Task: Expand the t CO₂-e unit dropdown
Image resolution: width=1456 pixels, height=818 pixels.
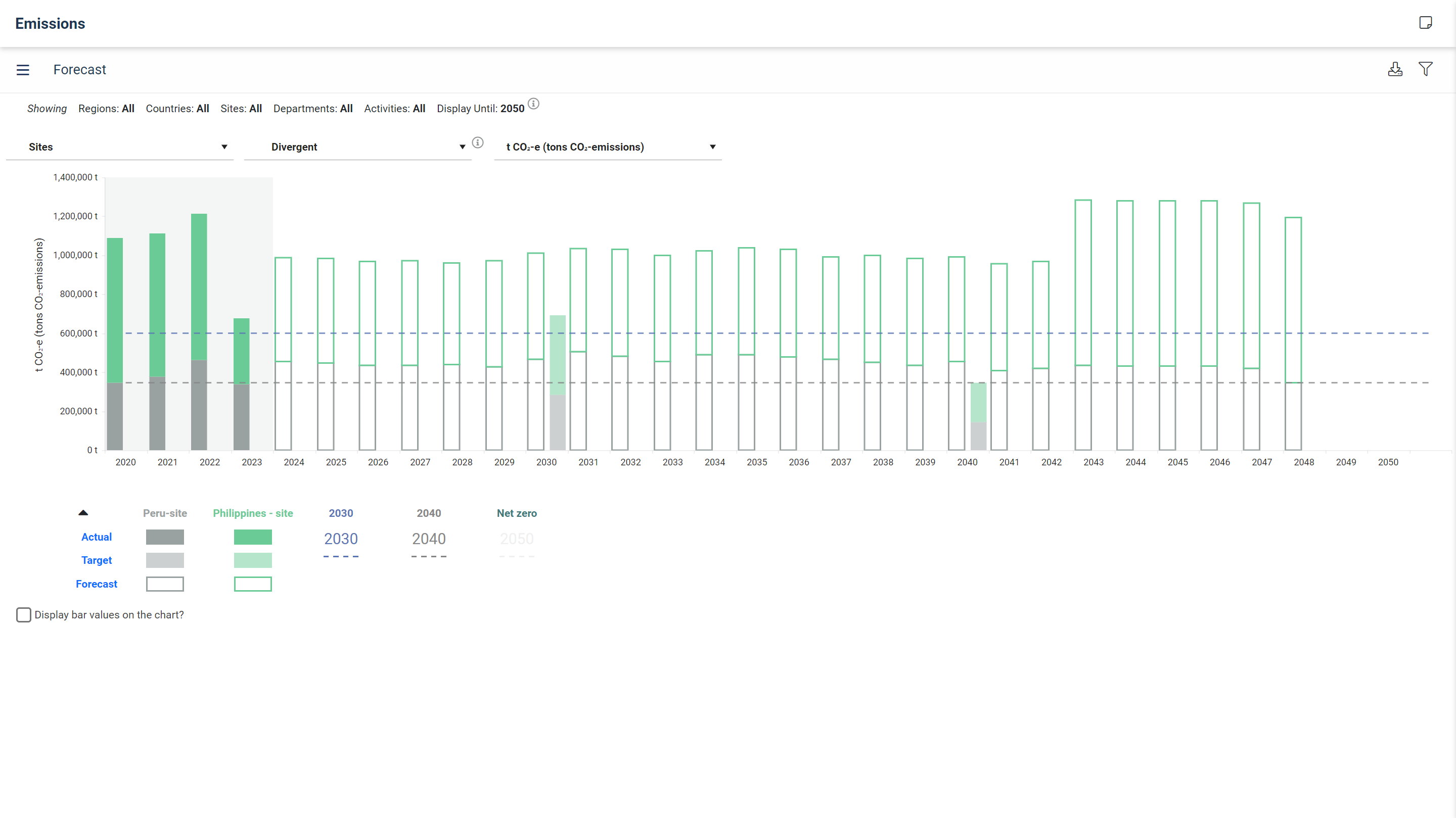Action: (x=608, y=147)
